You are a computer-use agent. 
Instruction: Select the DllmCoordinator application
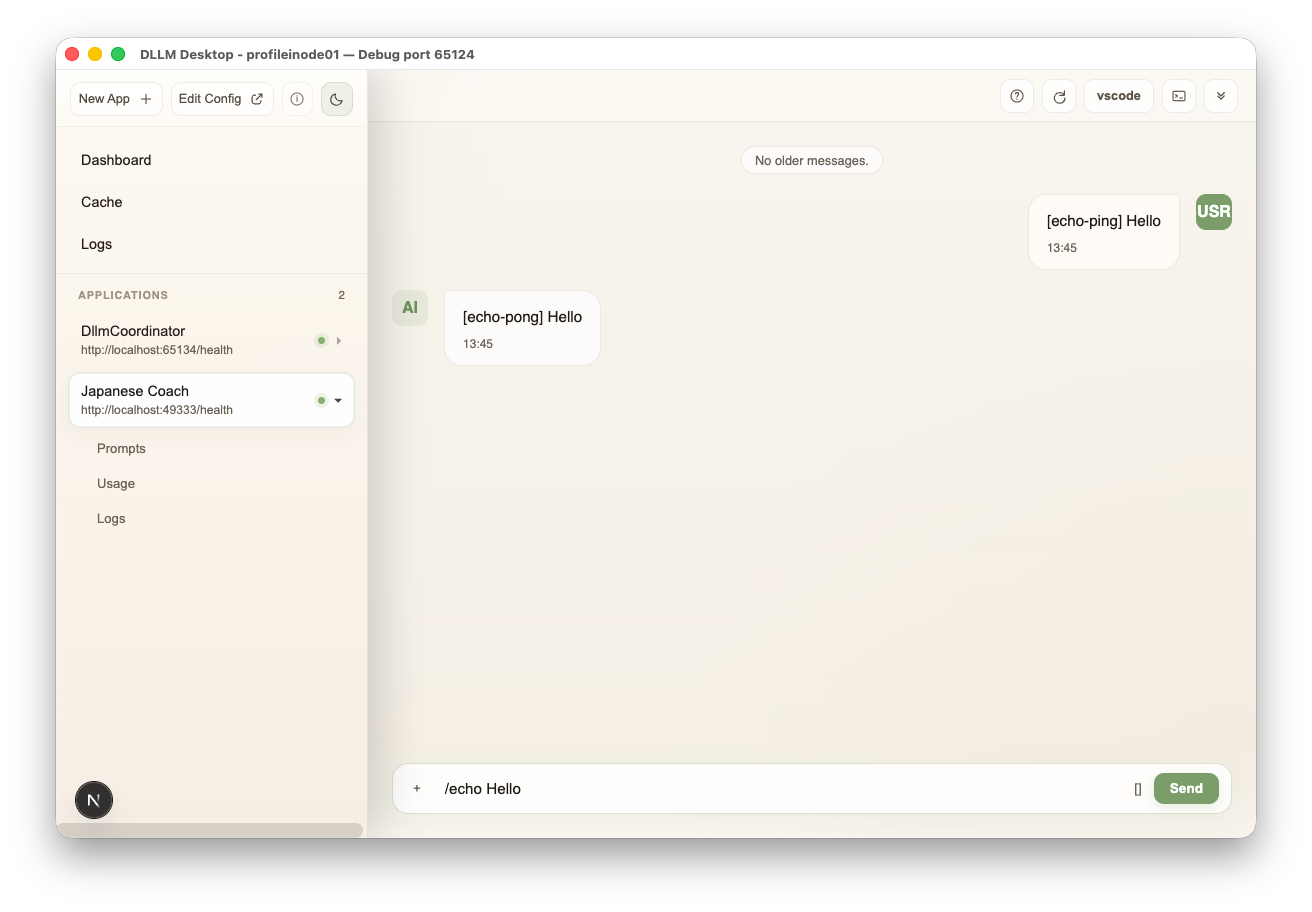[211, 340]
